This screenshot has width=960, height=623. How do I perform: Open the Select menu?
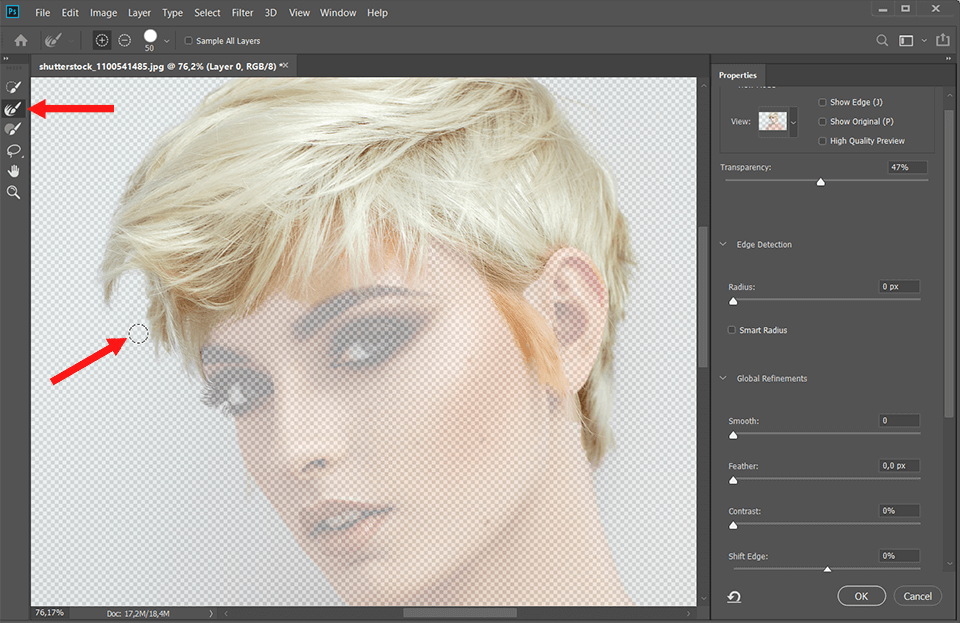coord(207,12)
